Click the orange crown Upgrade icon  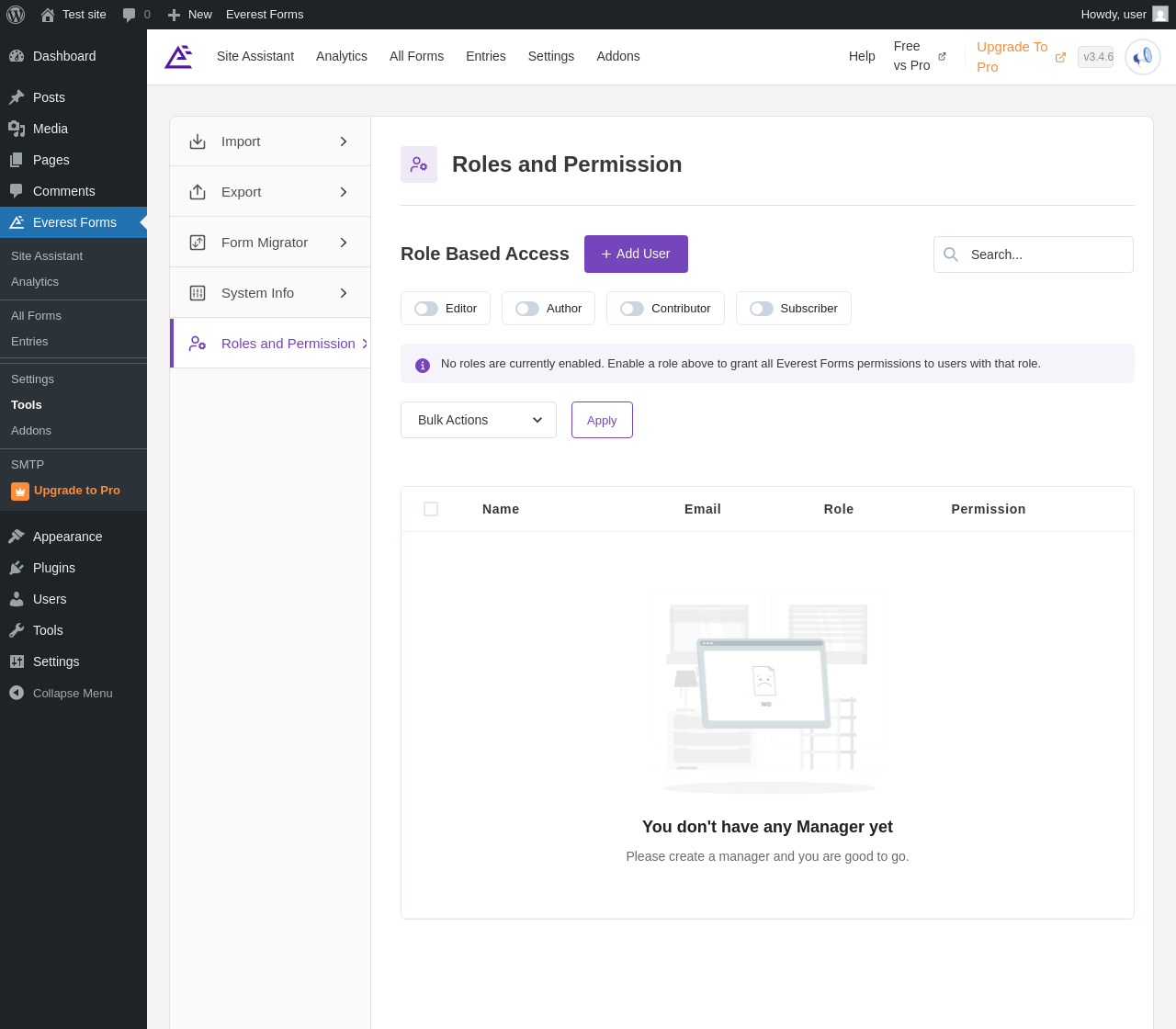(x=20, y=492)
